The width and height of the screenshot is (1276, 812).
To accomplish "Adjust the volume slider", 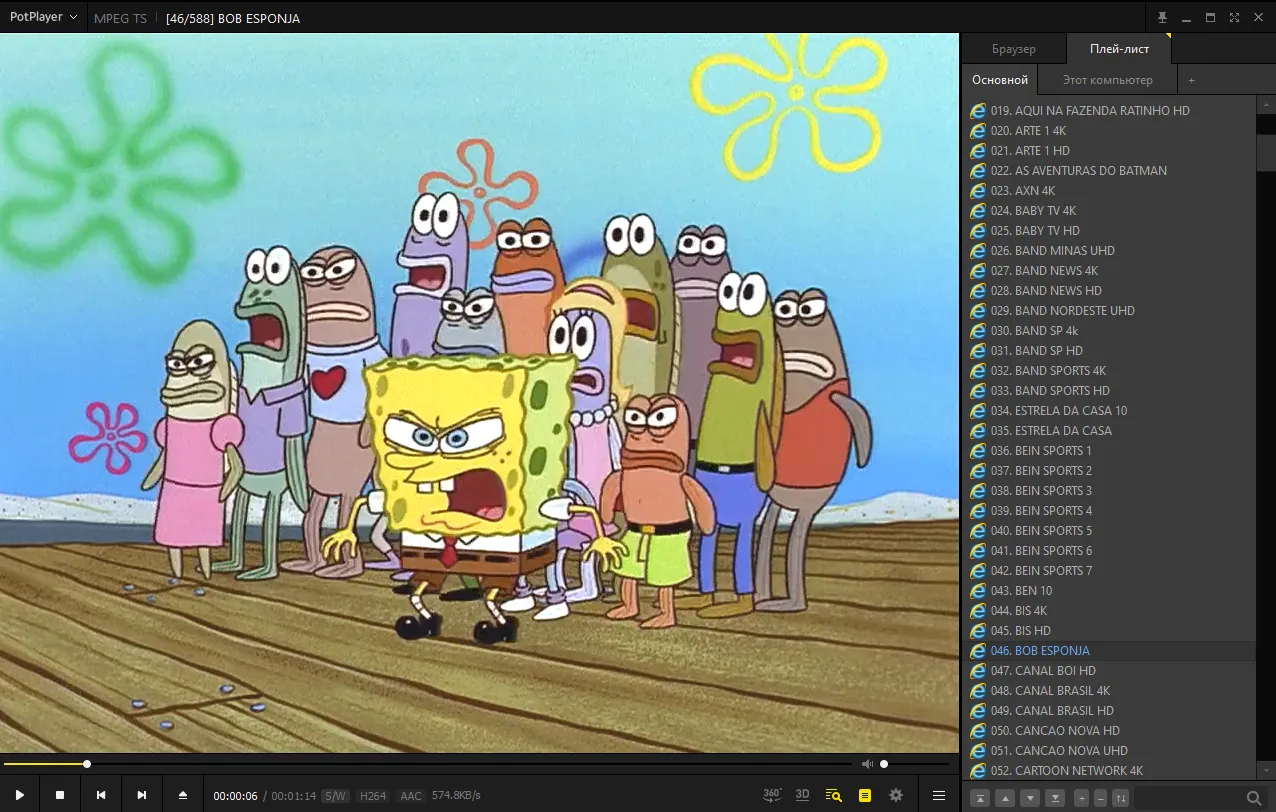I will click(x=914, y=764).
